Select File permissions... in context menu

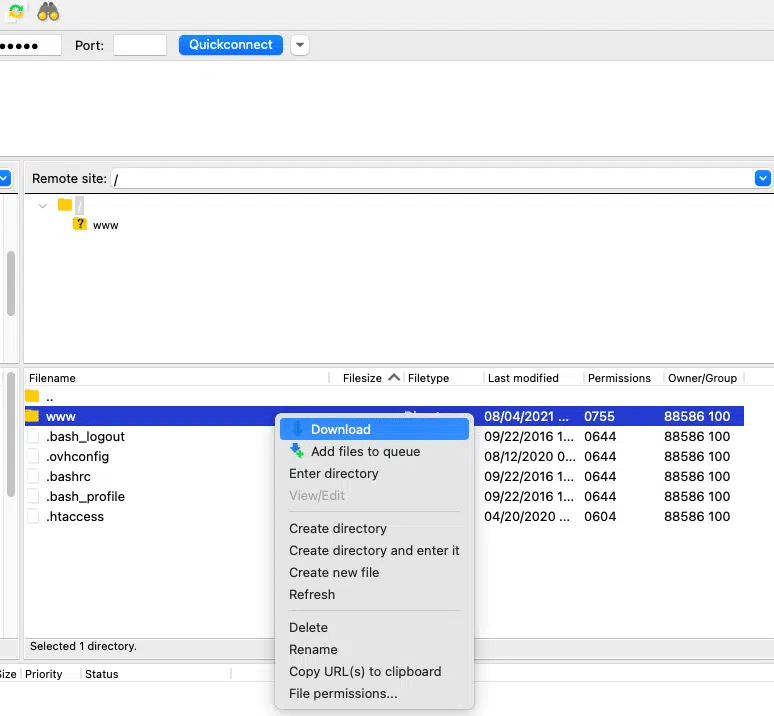(343, 694)
